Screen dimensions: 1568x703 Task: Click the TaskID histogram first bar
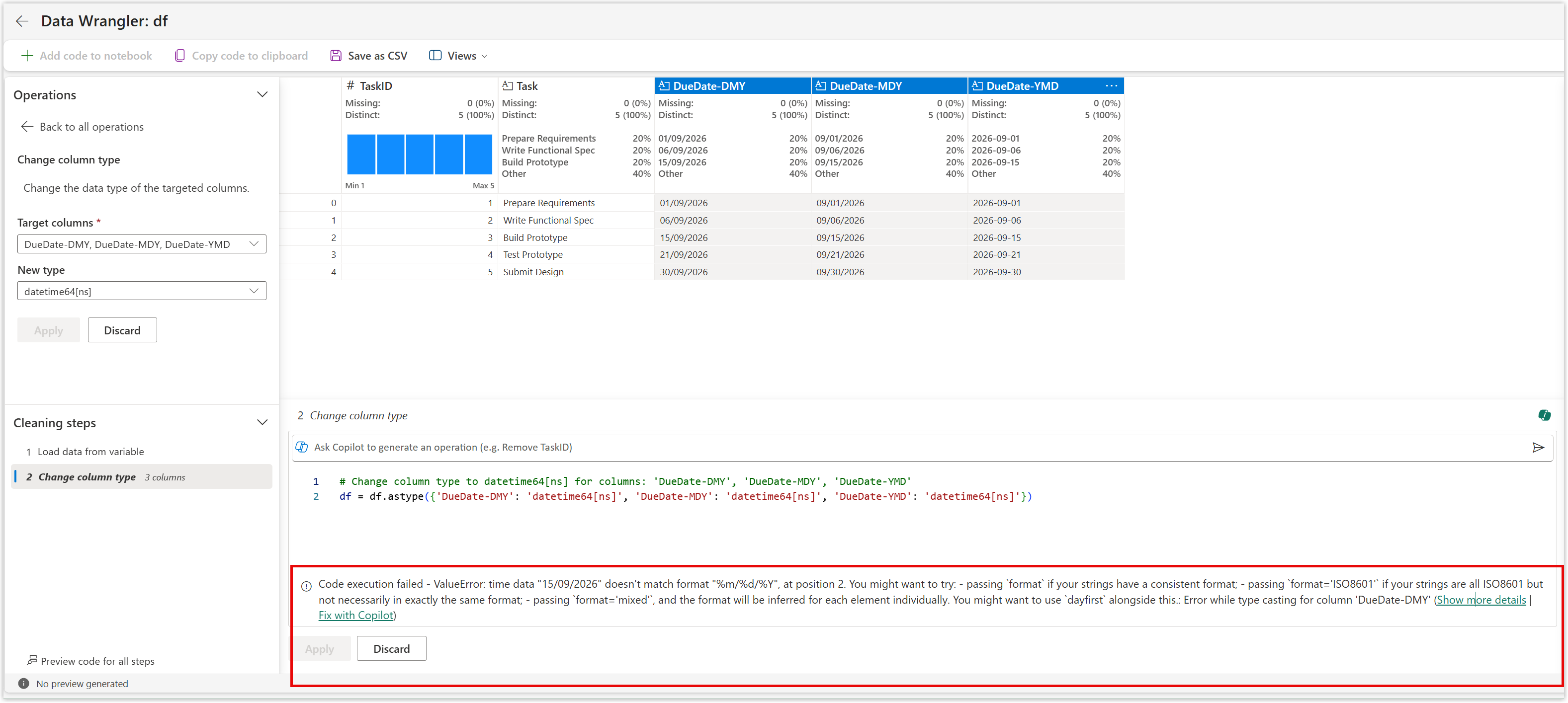[361, 155]
